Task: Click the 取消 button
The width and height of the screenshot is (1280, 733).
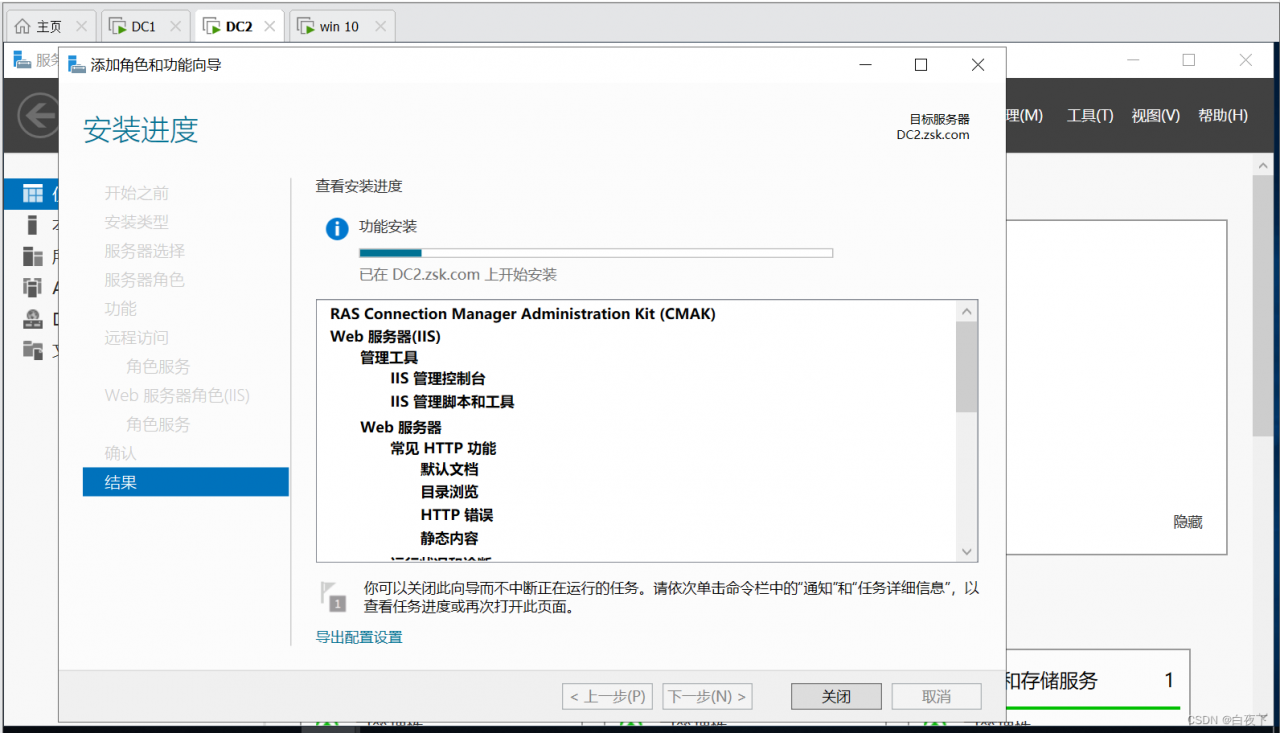Action: (x=935, y=696)
